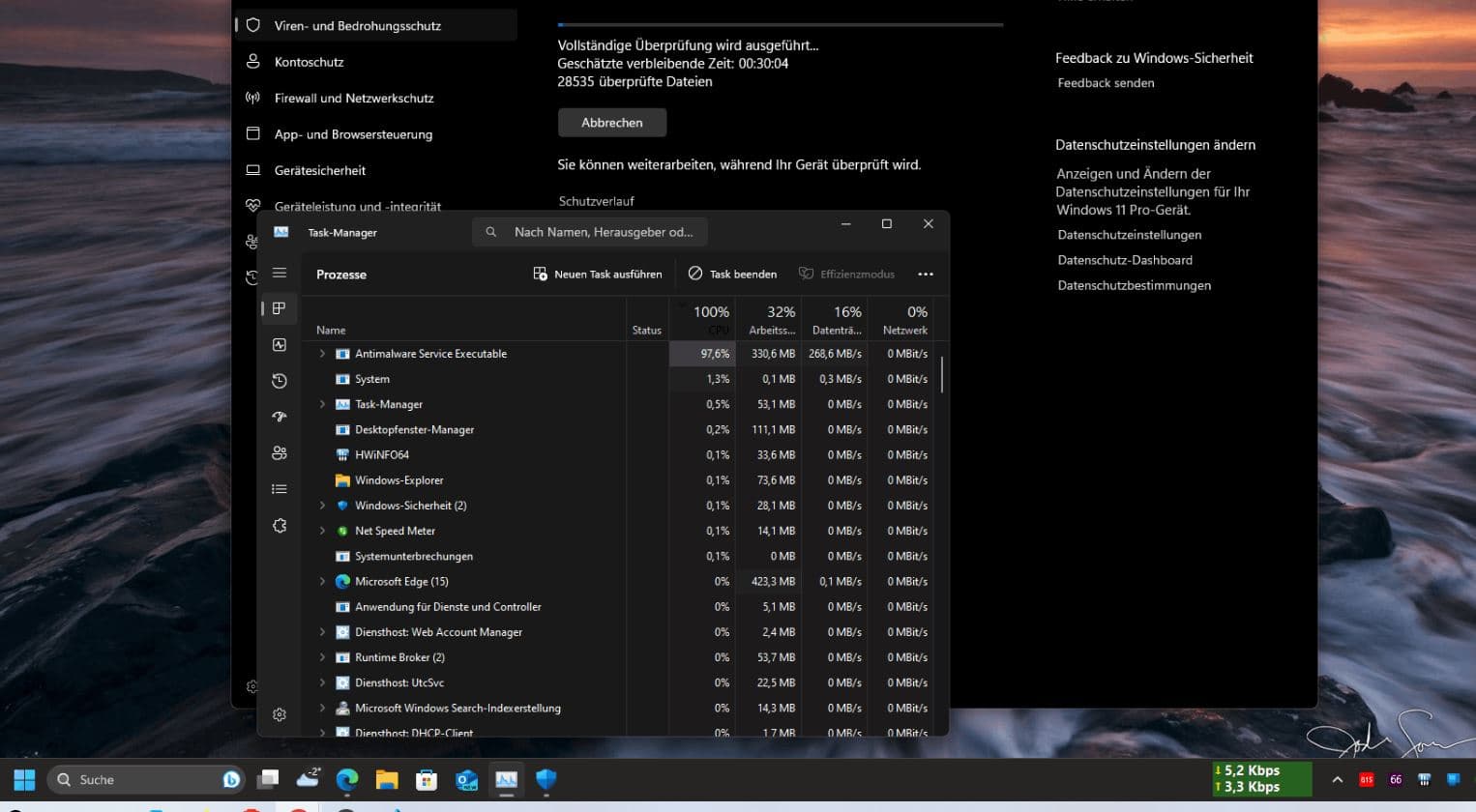
Task: Open File Explorer from the taskbar
Action: 387,780
